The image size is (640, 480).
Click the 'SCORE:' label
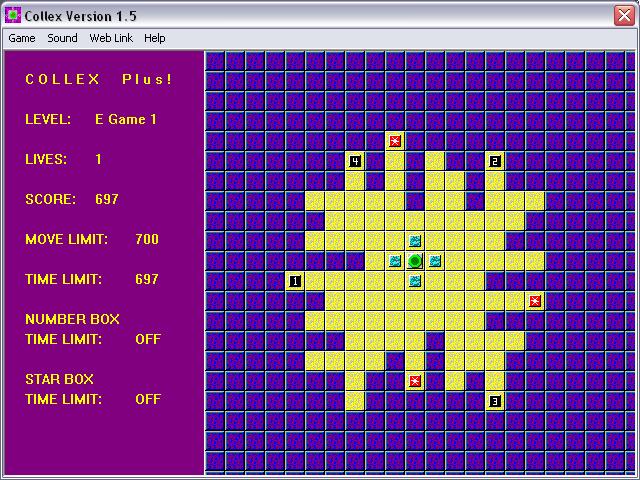click(x=51, y=199)
